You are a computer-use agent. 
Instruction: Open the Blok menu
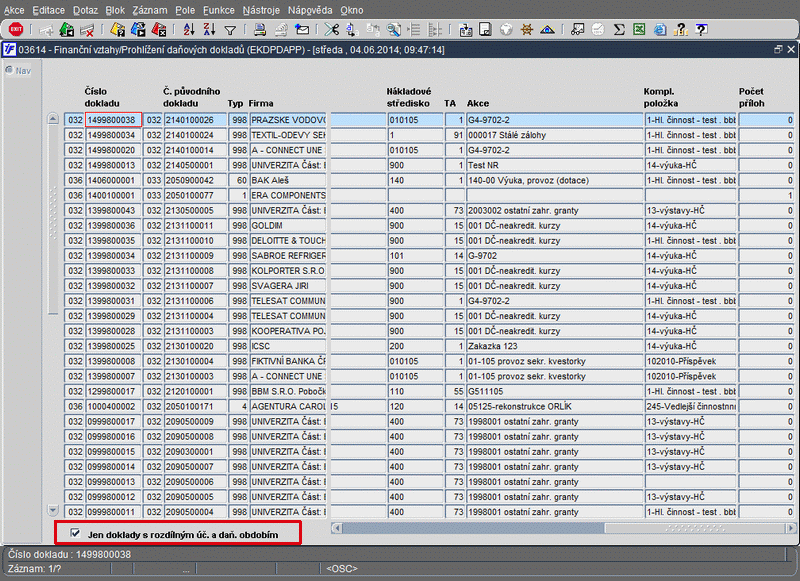pos(115,10)
